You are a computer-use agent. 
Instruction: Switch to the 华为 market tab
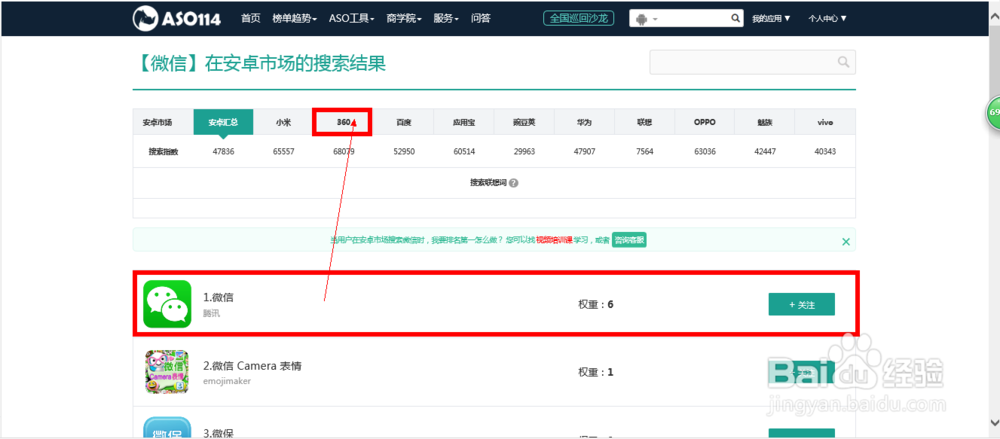584,122
